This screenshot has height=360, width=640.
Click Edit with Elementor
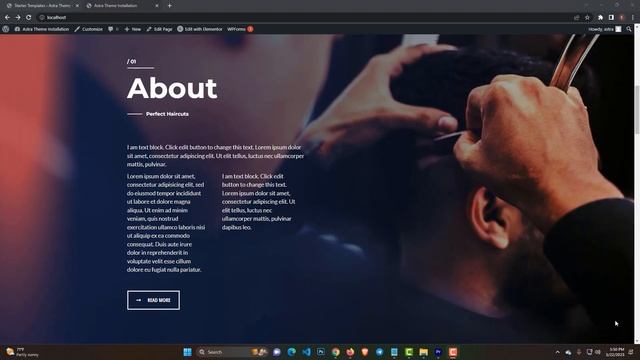pyautogui.click(x=200, y=29)
